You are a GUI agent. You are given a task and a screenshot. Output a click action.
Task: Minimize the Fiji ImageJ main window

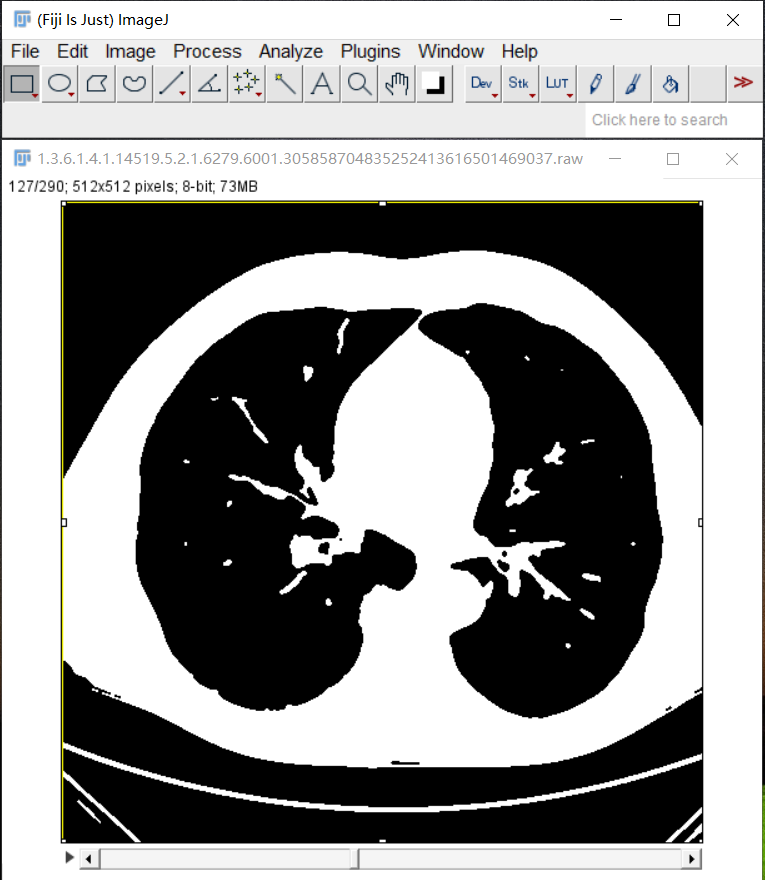point(616,20)
